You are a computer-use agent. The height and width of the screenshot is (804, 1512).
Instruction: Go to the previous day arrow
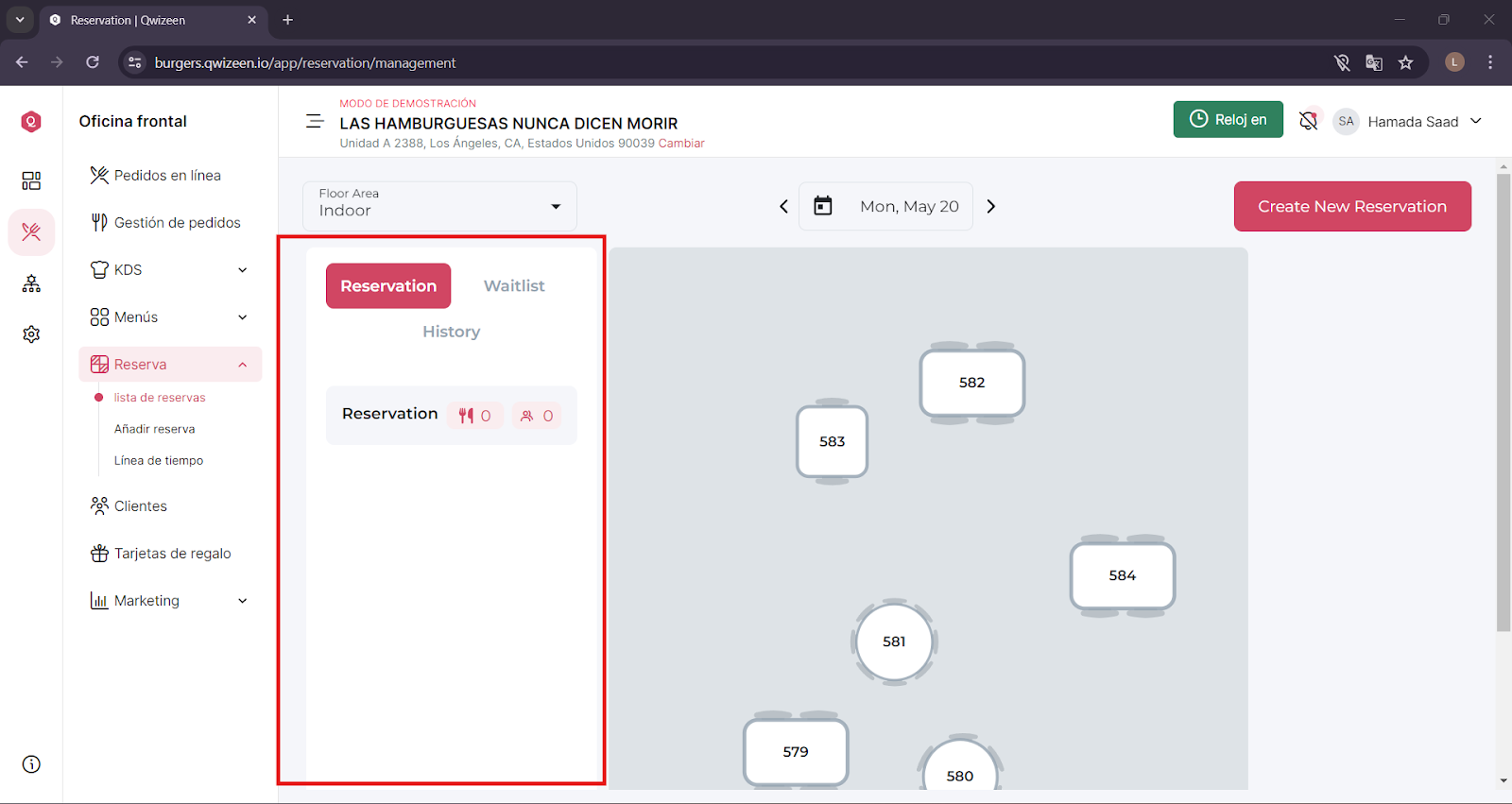point(783,206)
